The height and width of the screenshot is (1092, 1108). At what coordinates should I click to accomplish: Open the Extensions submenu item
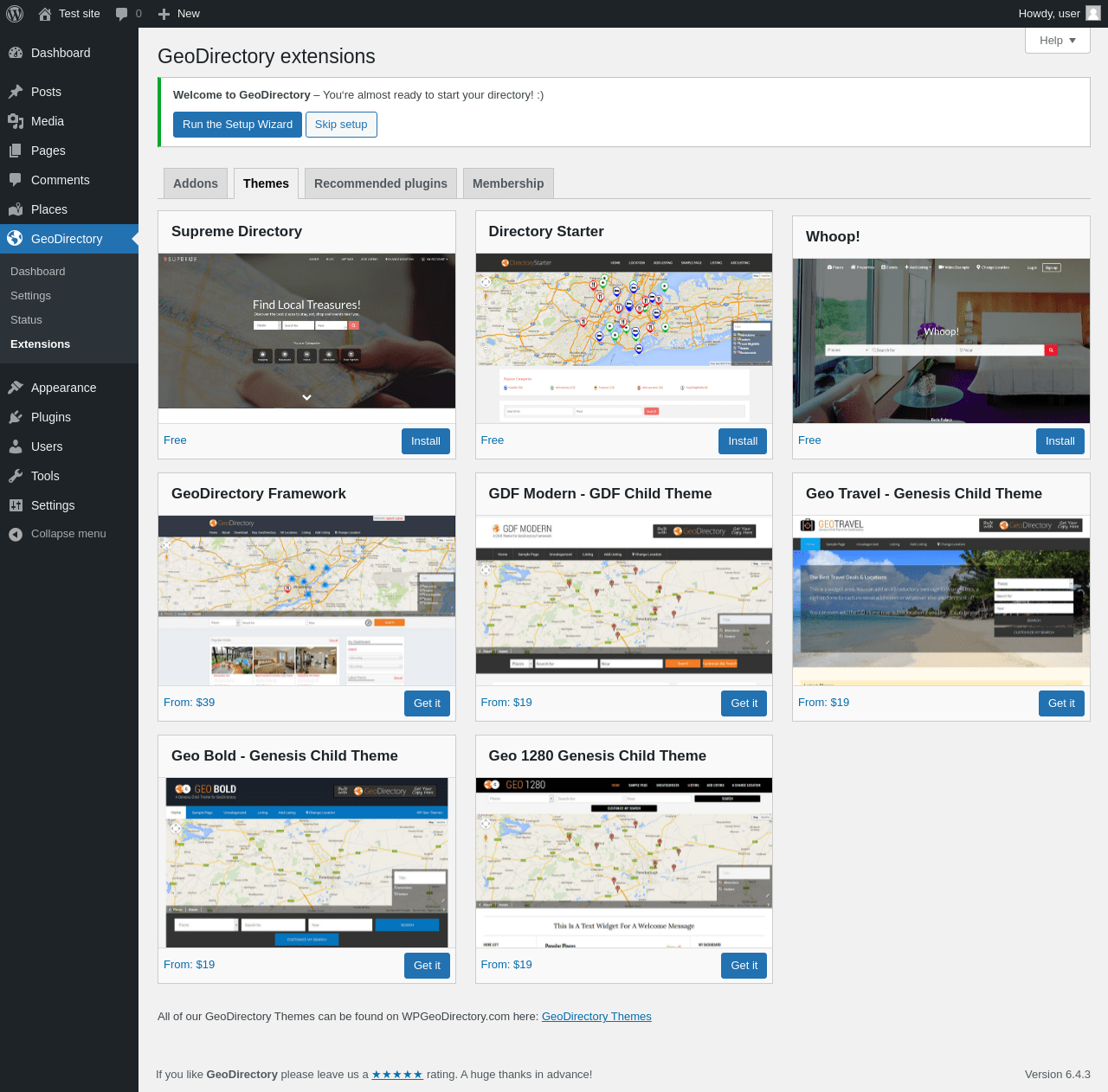pos(41,344)
